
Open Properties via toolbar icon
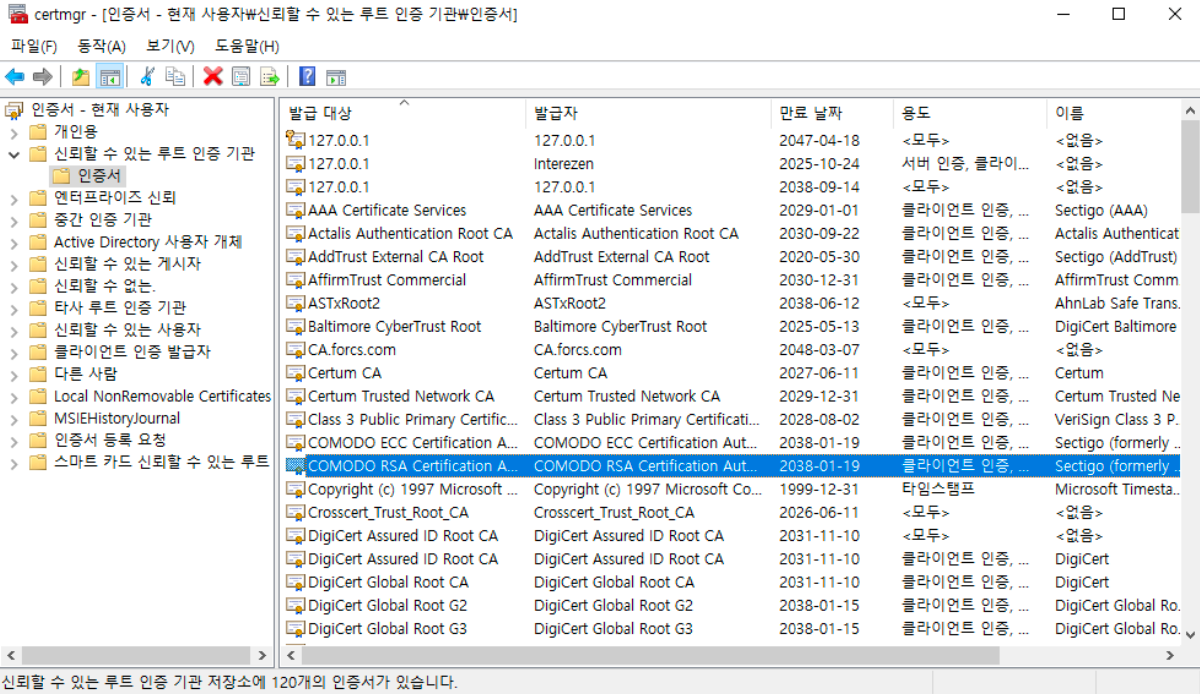pos(241,77)
